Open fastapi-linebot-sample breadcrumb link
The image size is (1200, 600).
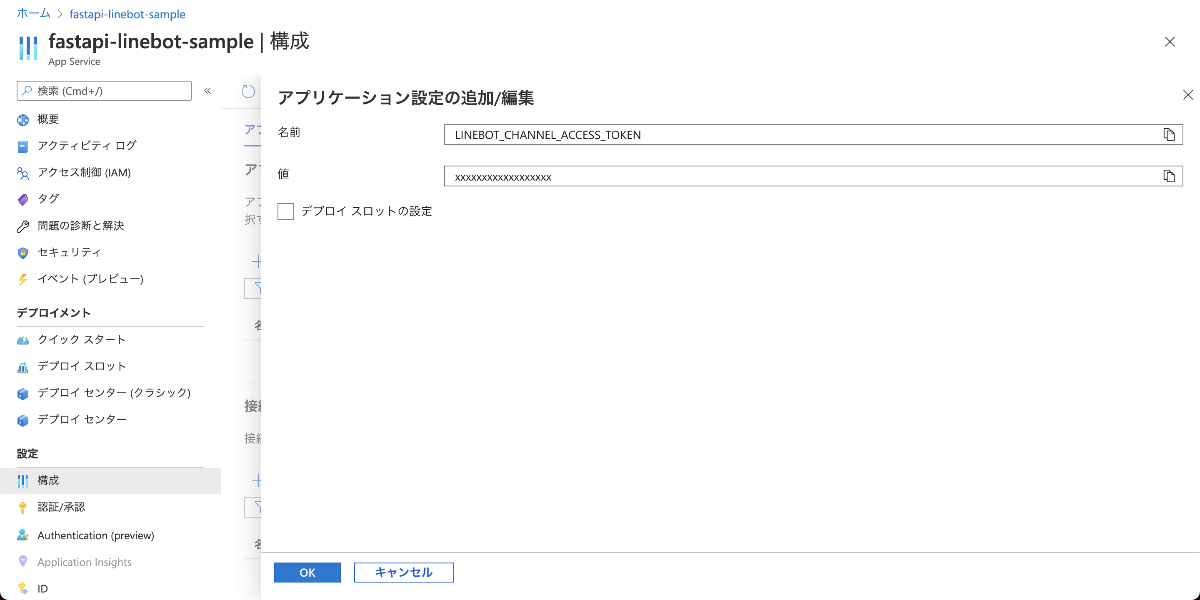pos(127,14)
